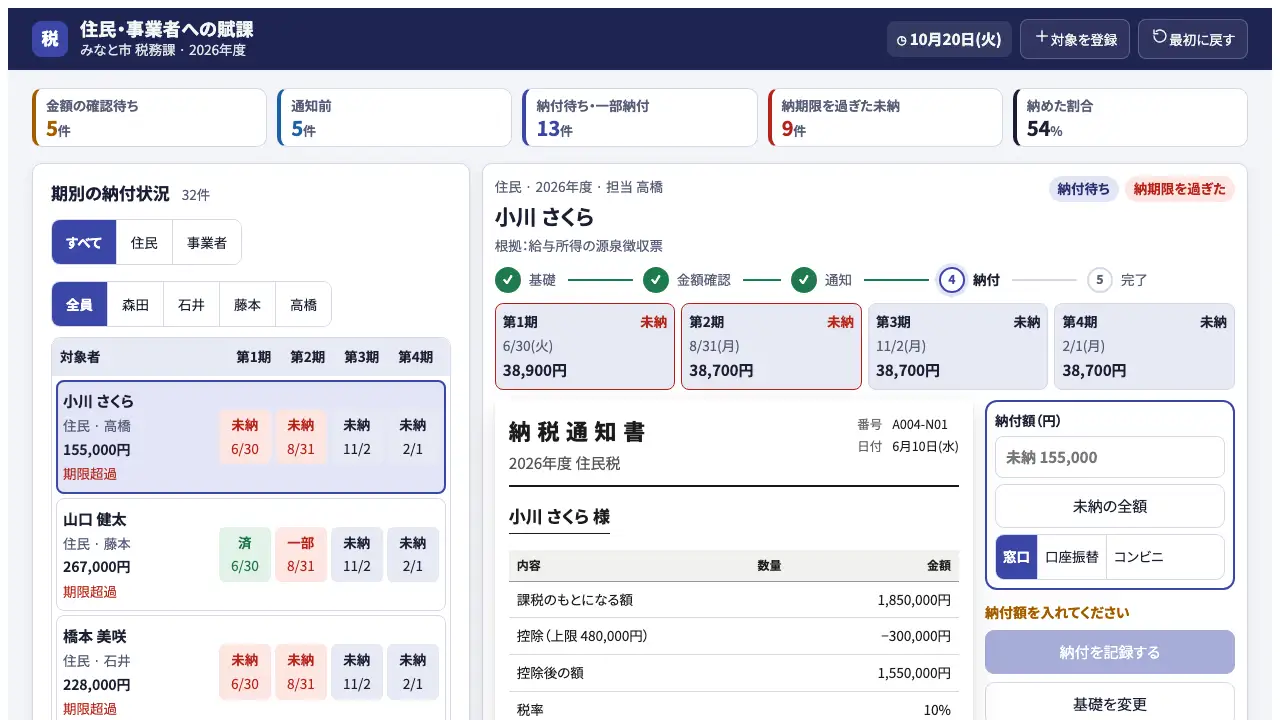This screenshot has width=1280, height=720.
Task: Filter list by 事業者
Action: 207,242
